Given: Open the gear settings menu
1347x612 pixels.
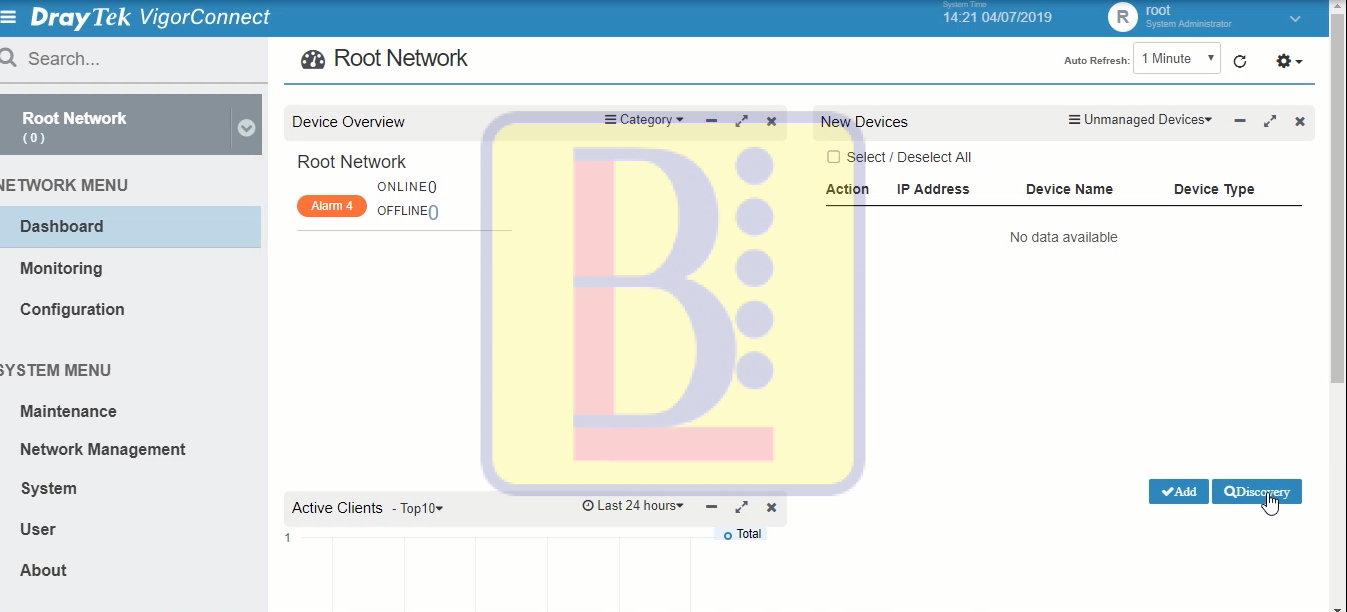Looking at the screenshot, I should click(1288, 61).
